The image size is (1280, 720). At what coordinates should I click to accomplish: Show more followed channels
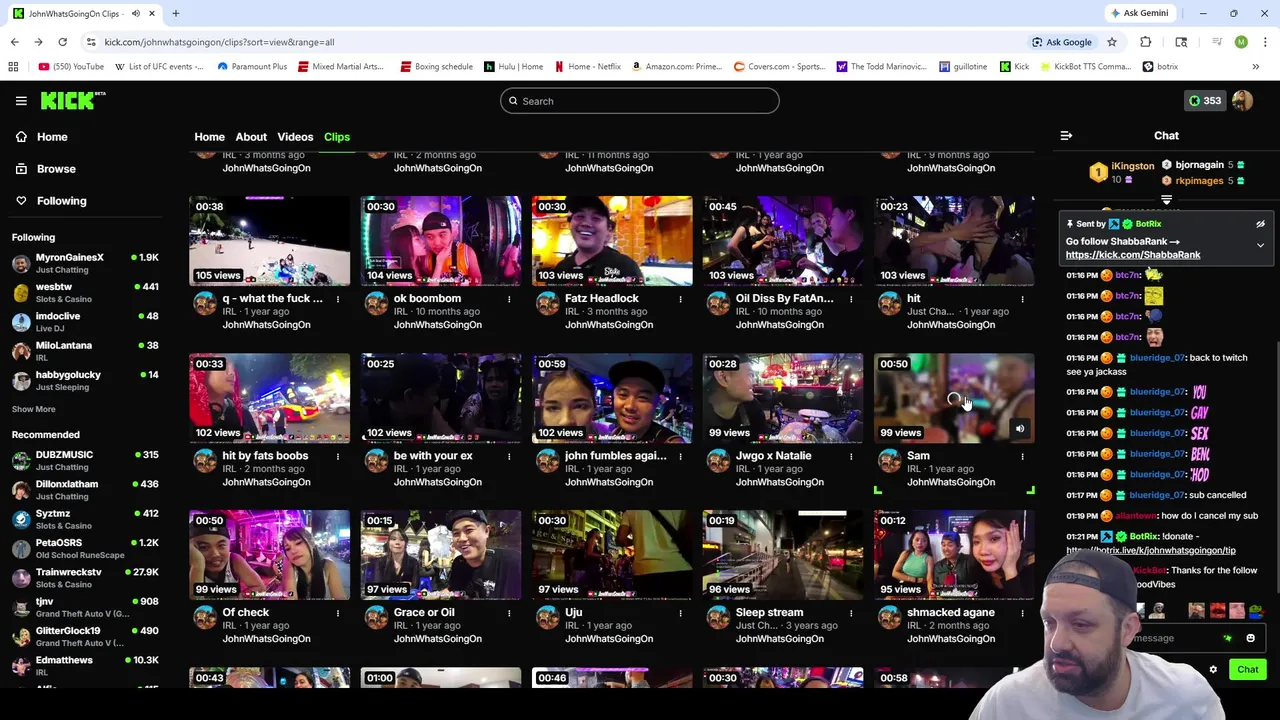tap(33, 409)
